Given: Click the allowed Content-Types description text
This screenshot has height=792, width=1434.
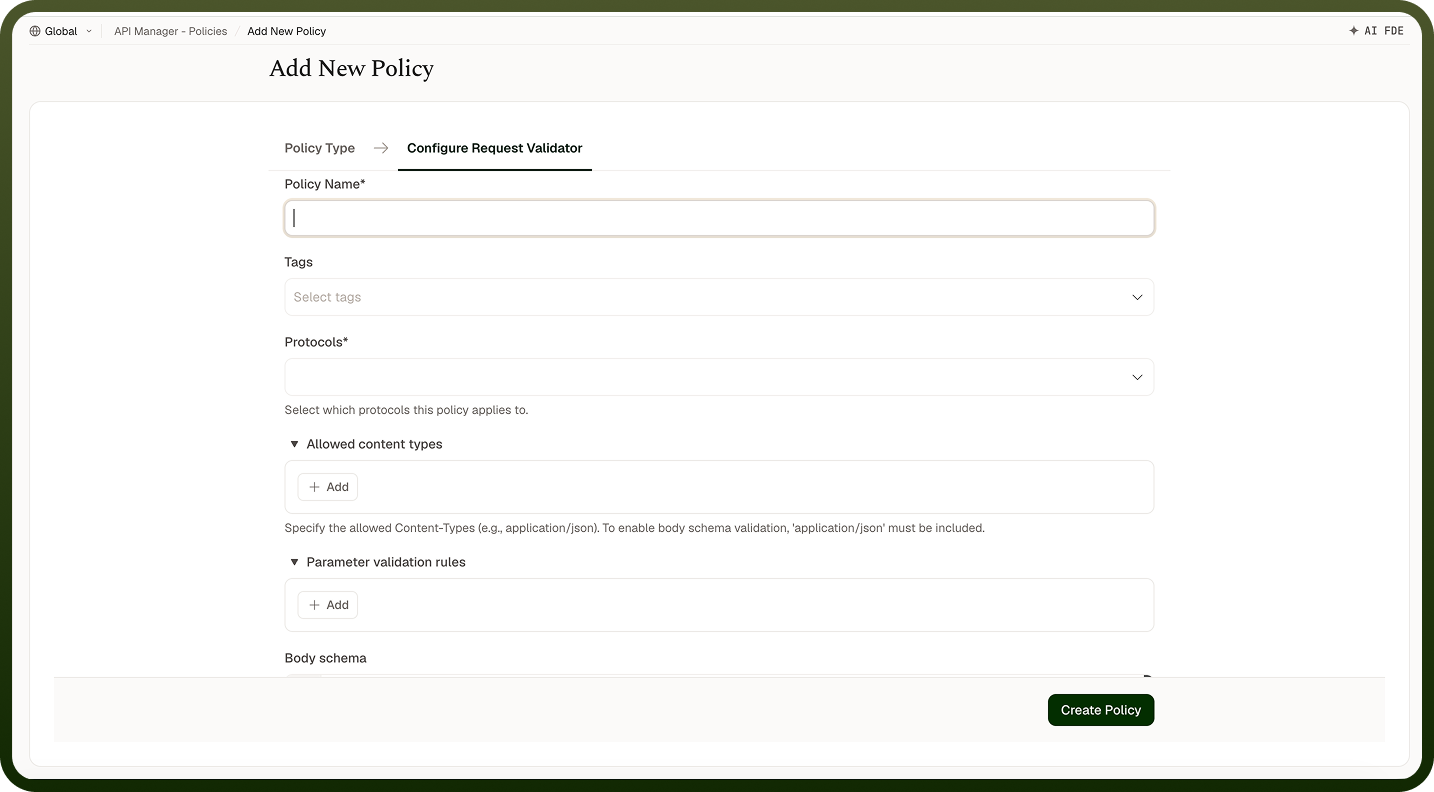Looking at the screenshot, I should point(635,528).
